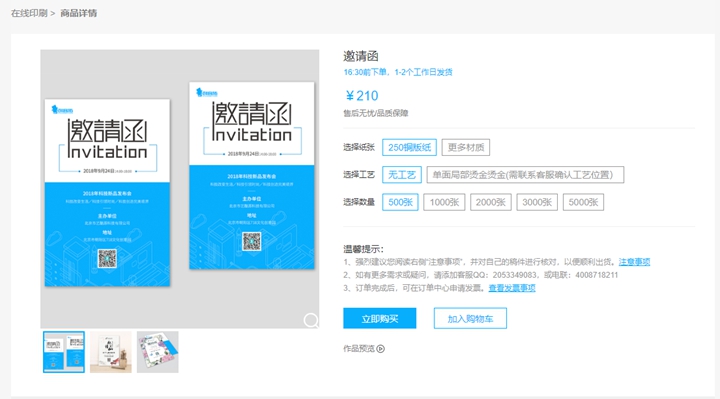This screenshot has height=399, width=720.
Task: Select third floral invitation thumbnail
Action: 158,352
